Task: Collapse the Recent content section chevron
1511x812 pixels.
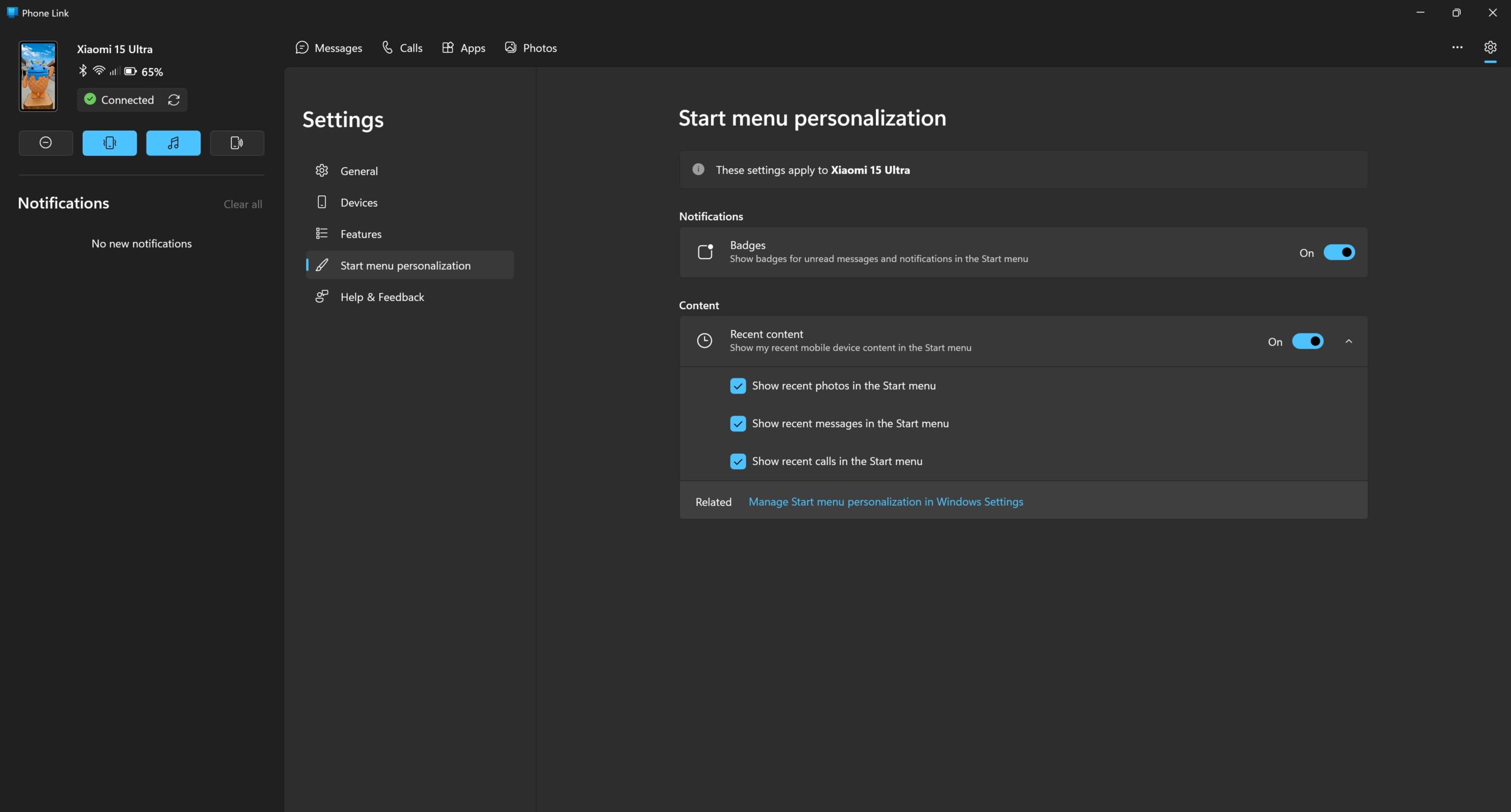Action: point(1349,342)
